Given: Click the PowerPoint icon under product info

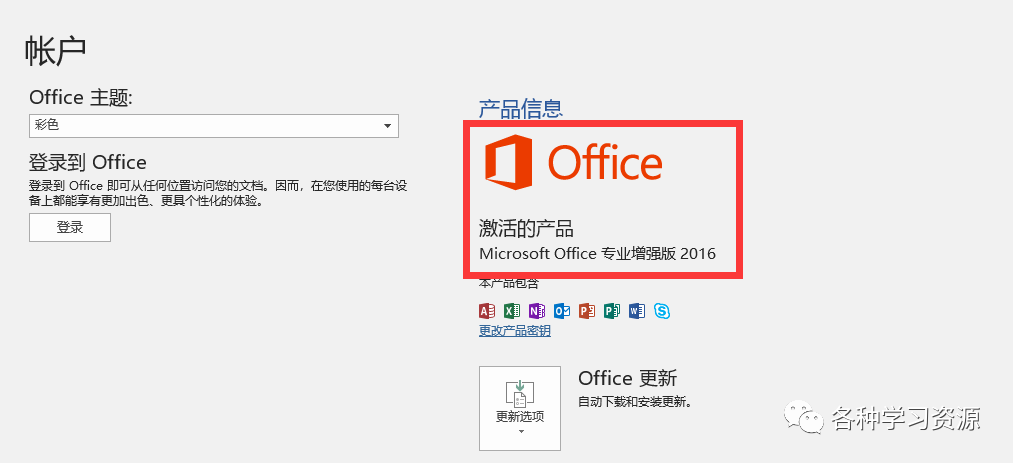Looking at the screenshot, I should 587,311.
